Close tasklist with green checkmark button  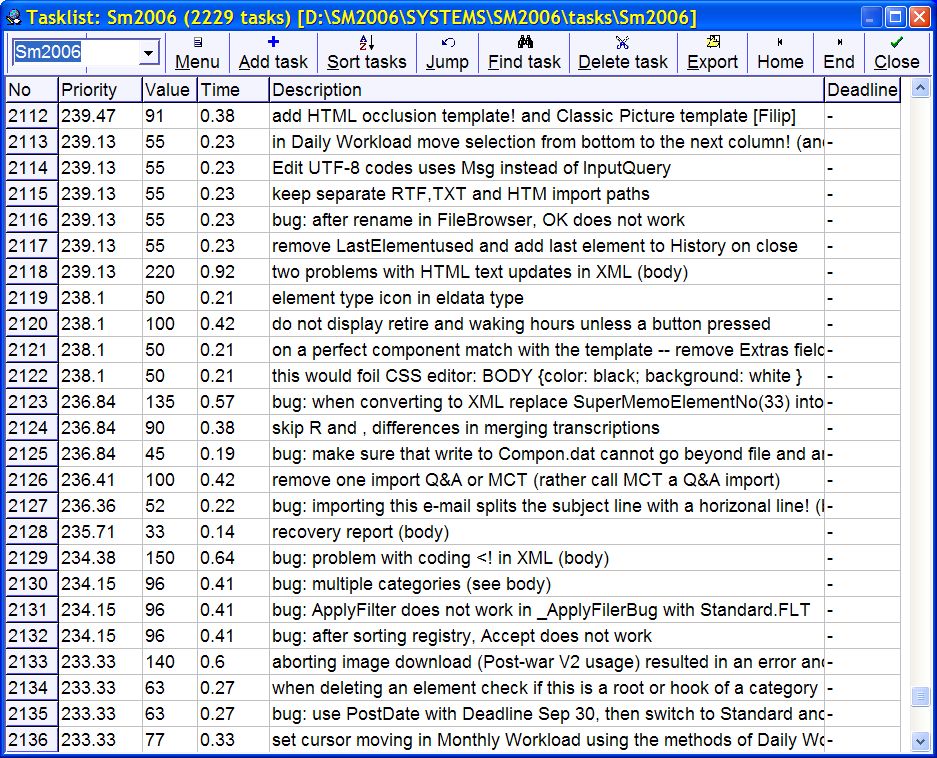896,42
